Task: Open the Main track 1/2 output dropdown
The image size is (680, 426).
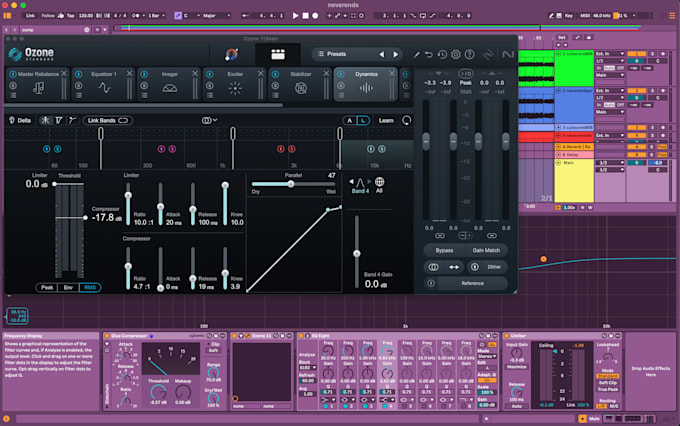Action: [610, 163]
